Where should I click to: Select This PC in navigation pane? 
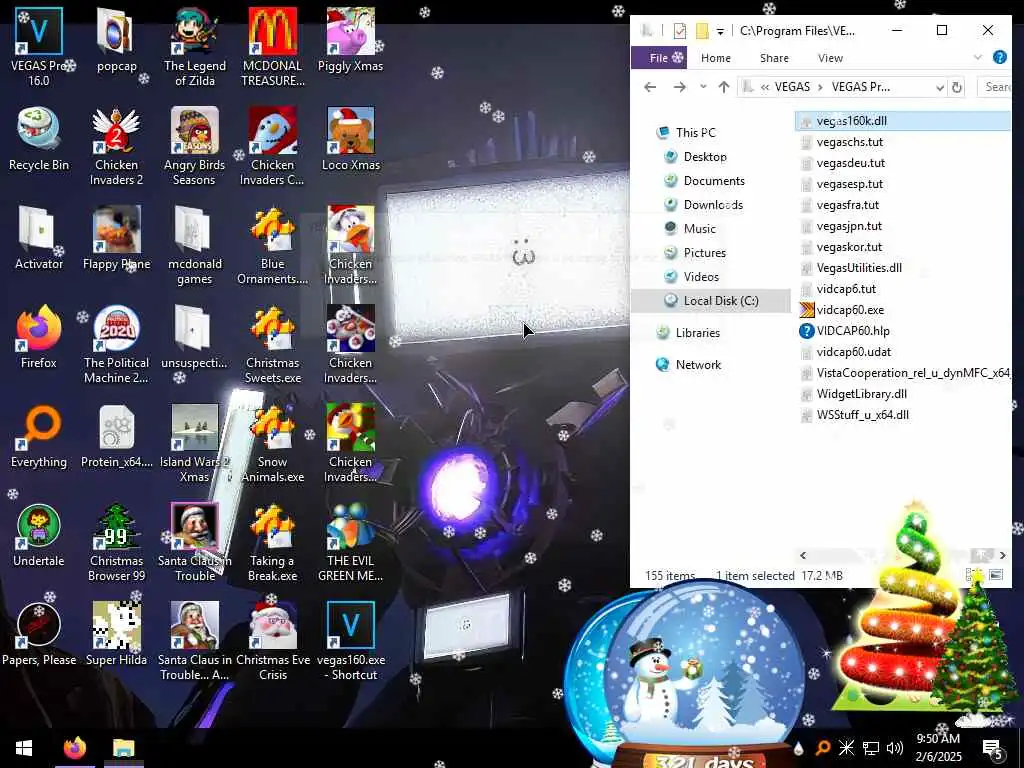click(696, 133)
